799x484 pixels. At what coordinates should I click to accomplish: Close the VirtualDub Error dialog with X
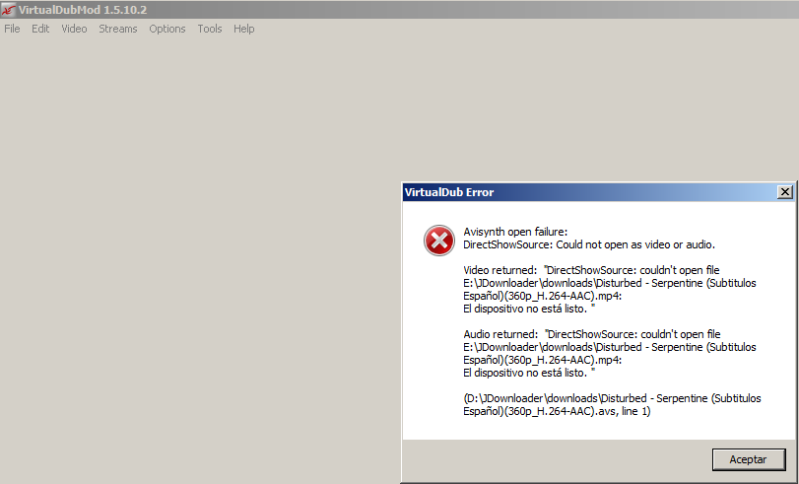click(785, 192)
